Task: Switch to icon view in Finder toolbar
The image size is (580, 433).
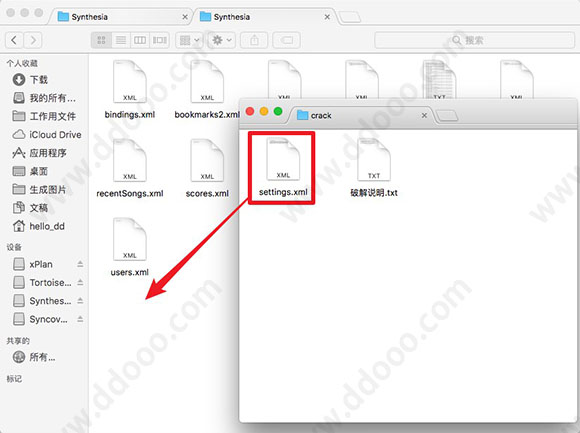Action: (x=101, y=40)
